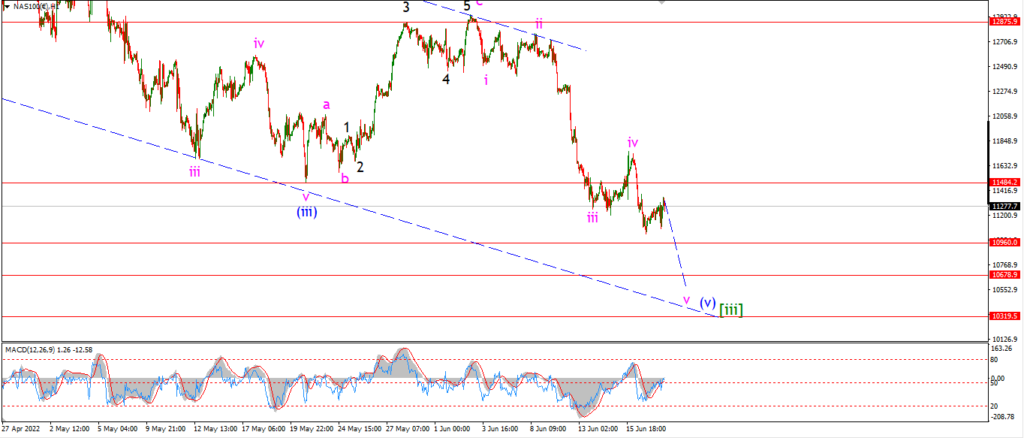Select the black wave label 4

coord(445,79)
